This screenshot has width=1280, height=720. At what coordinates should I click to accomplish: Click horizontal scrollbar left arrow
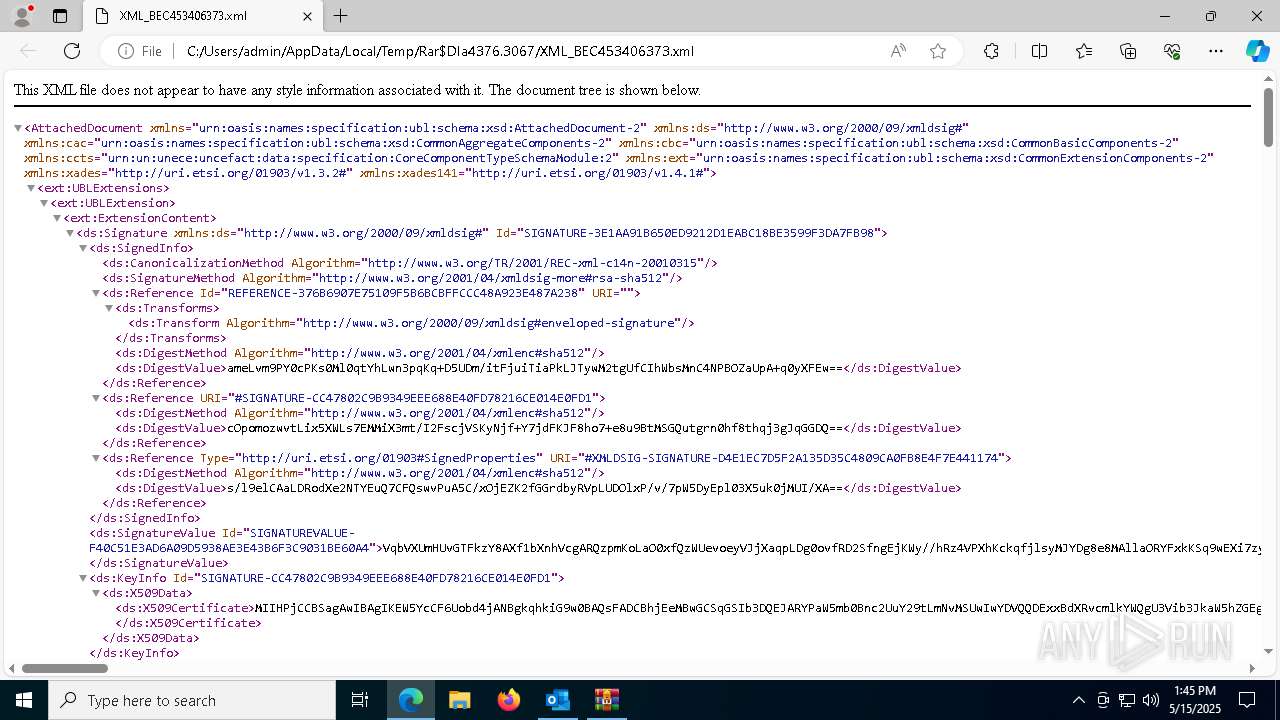pyautogui.click(x=11, y=668)
